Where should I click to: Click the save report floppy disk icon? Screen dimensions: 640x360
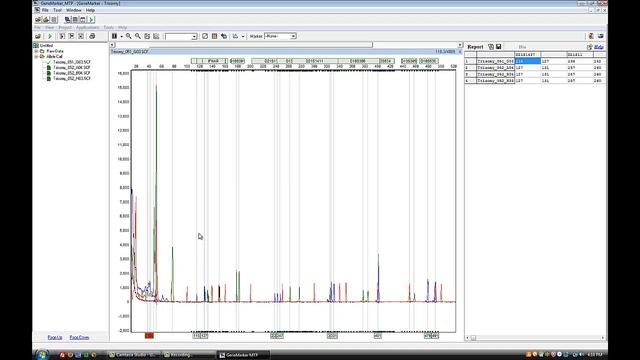(499, 47)
